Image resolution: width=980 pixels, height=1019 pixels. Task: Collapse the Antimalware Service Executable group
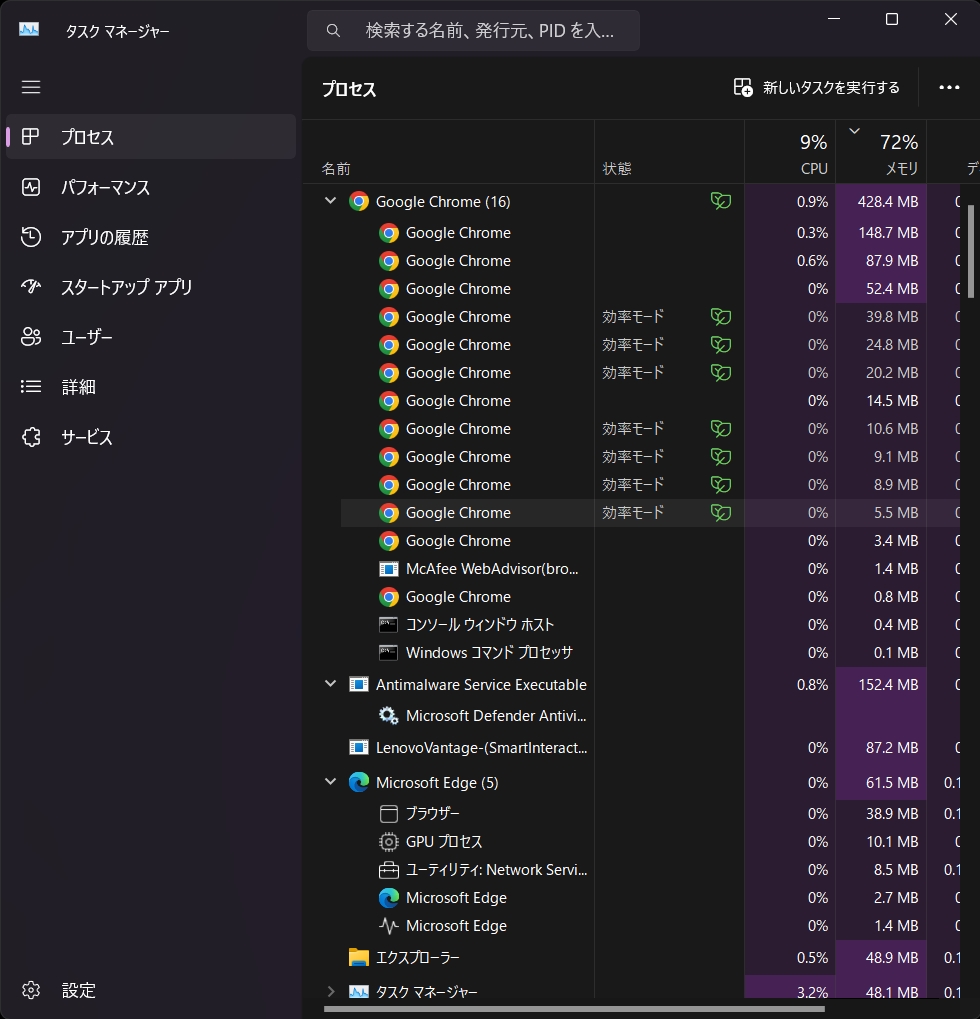tap(330, 684)
